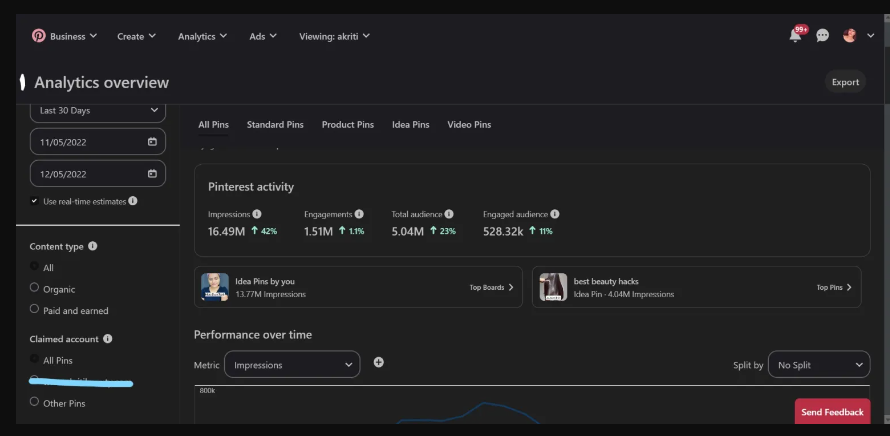This screenshot has width=890, height=436.
Task: Show the Content type info icon
Action: pyautogui.click(x=93, y=246)
